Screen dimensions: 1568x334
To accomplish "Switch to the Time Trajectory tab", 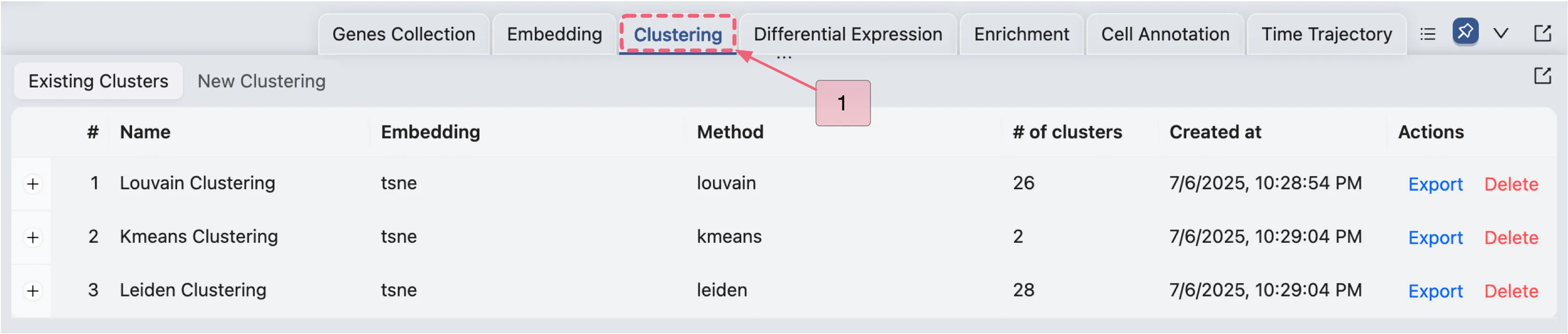I will [x=1326, y=35].
